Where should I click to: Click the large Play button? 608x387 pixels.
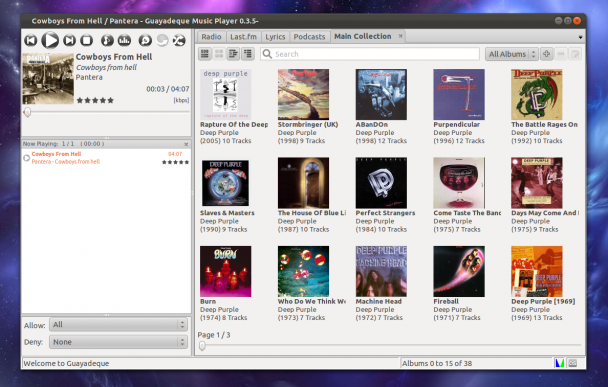click(50, 40)
